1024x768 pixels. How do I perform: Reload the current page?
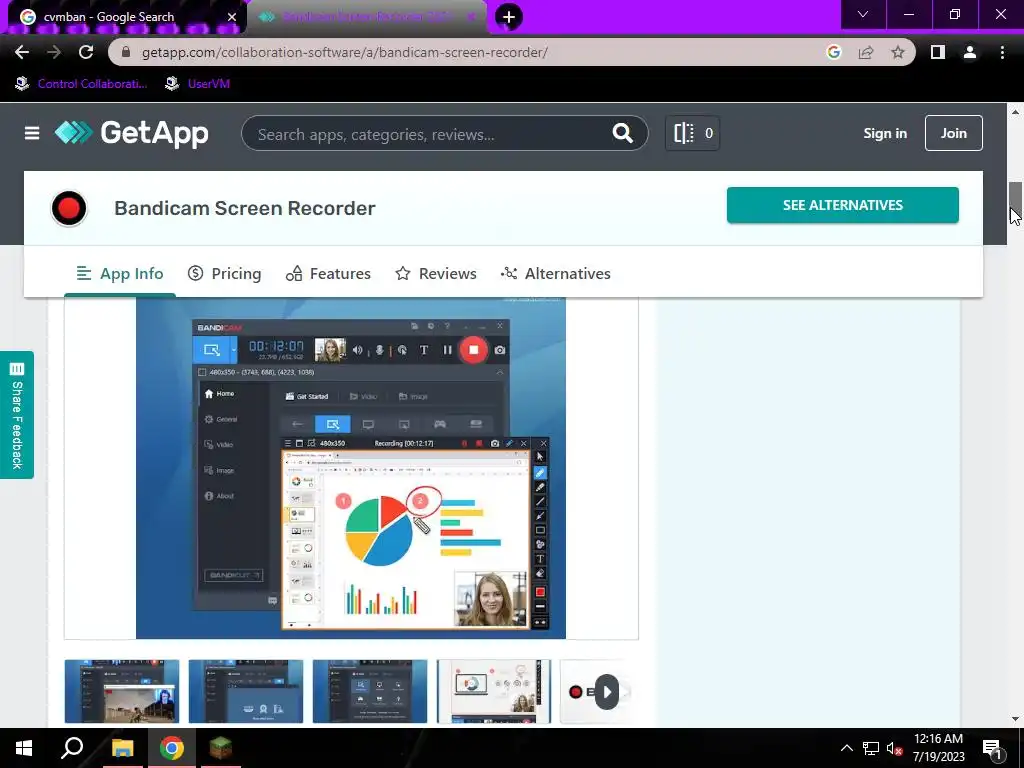tap(86, 52)
